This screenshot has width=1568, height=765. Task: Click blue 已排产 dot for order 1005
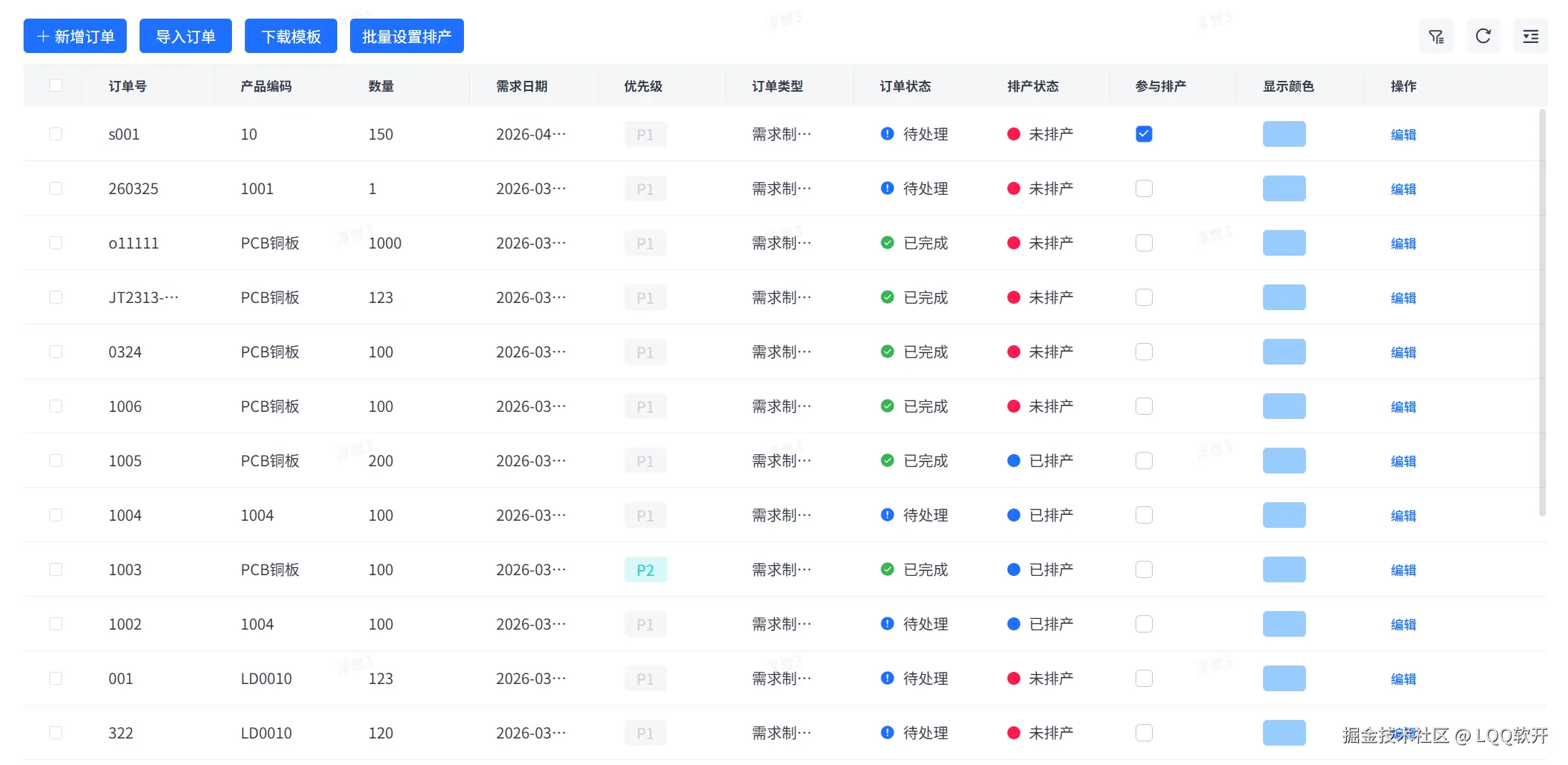(1013, 461)
